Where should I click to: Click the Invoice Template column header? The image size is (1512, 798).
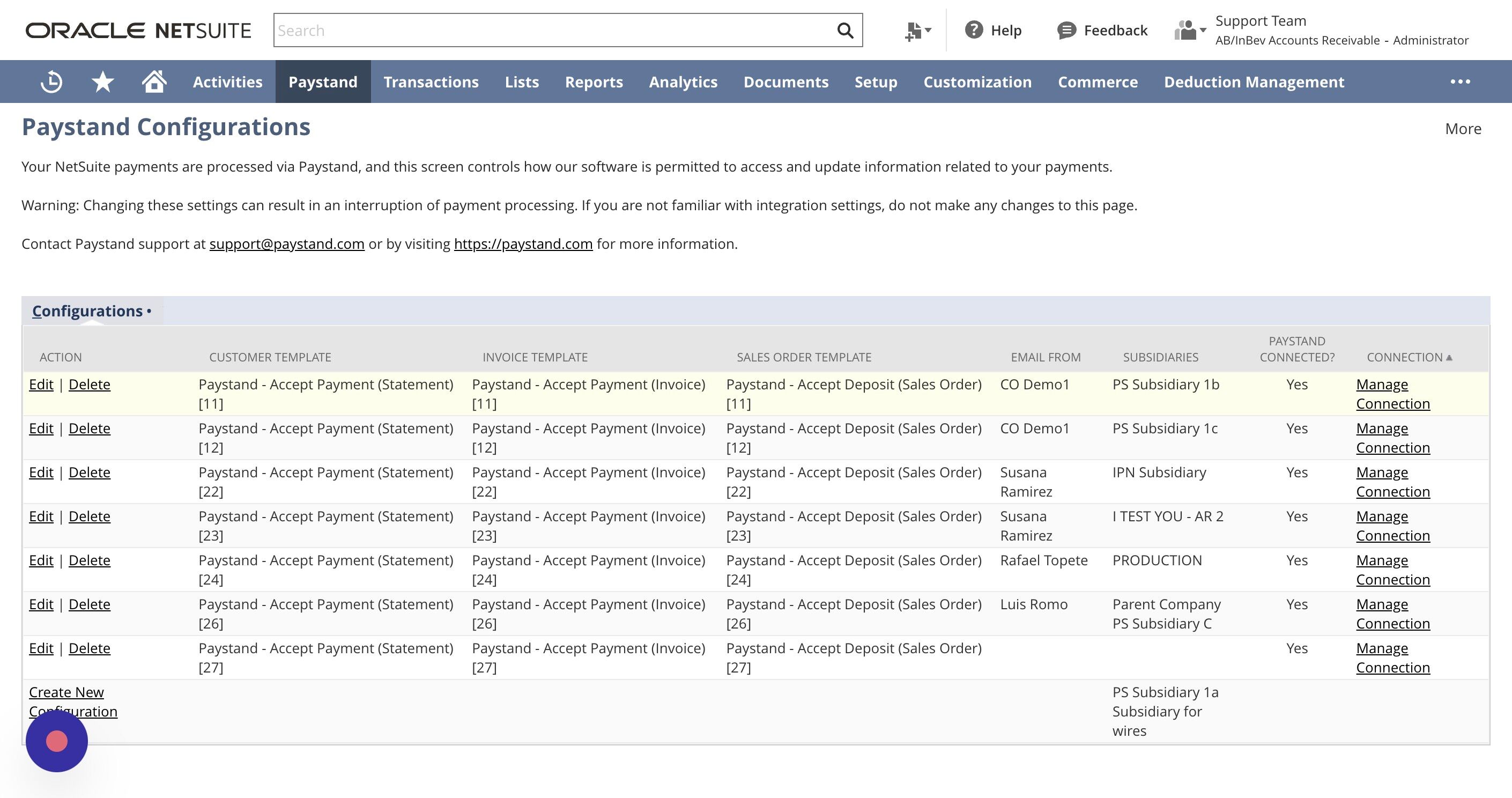(x=535, y=357)
